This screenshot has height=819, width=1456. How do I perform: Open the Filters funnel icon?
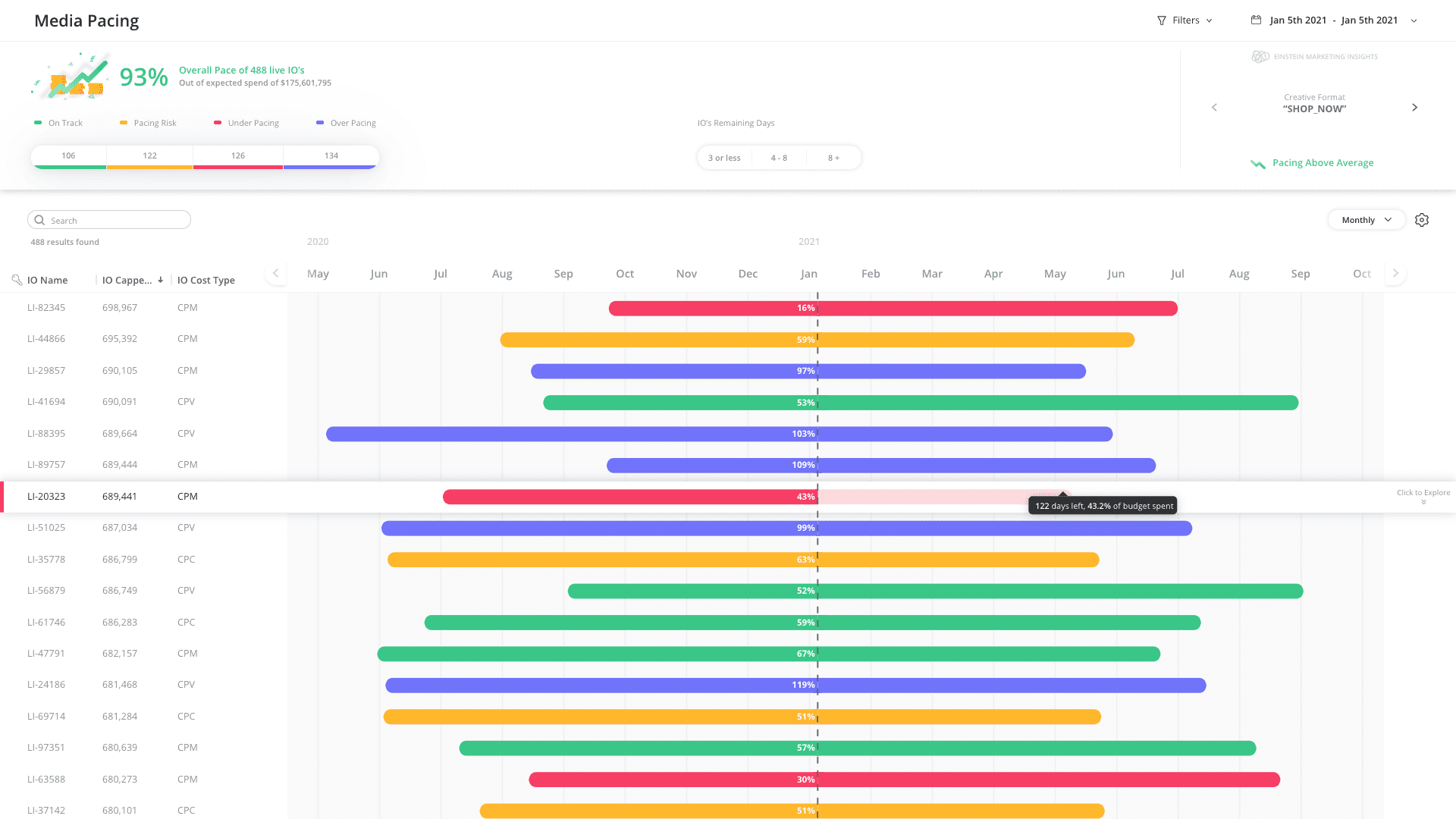1161,20
